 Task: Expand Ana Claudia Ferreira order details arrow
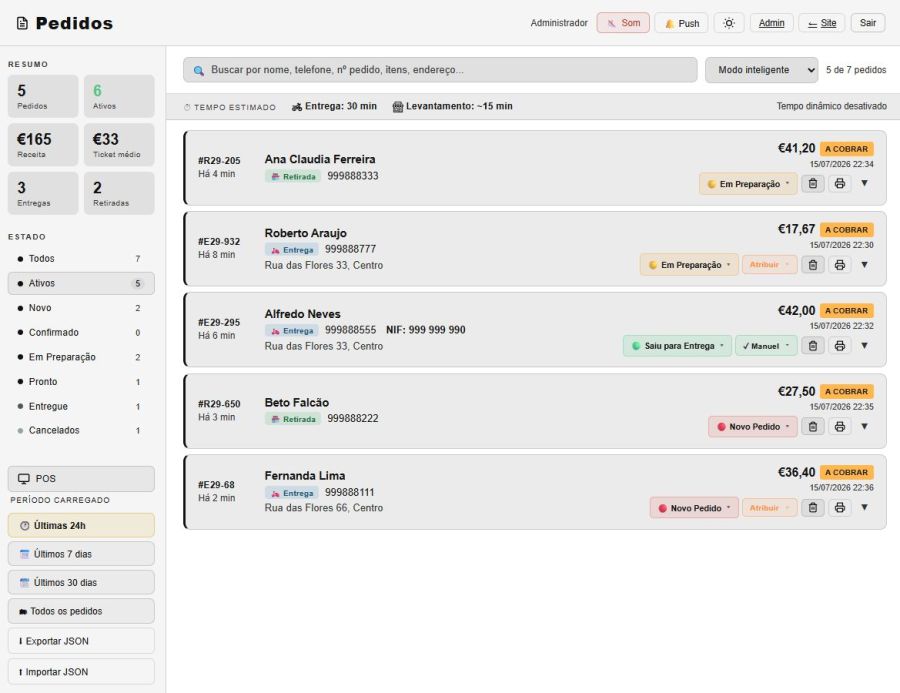click(x=864, y=183)
